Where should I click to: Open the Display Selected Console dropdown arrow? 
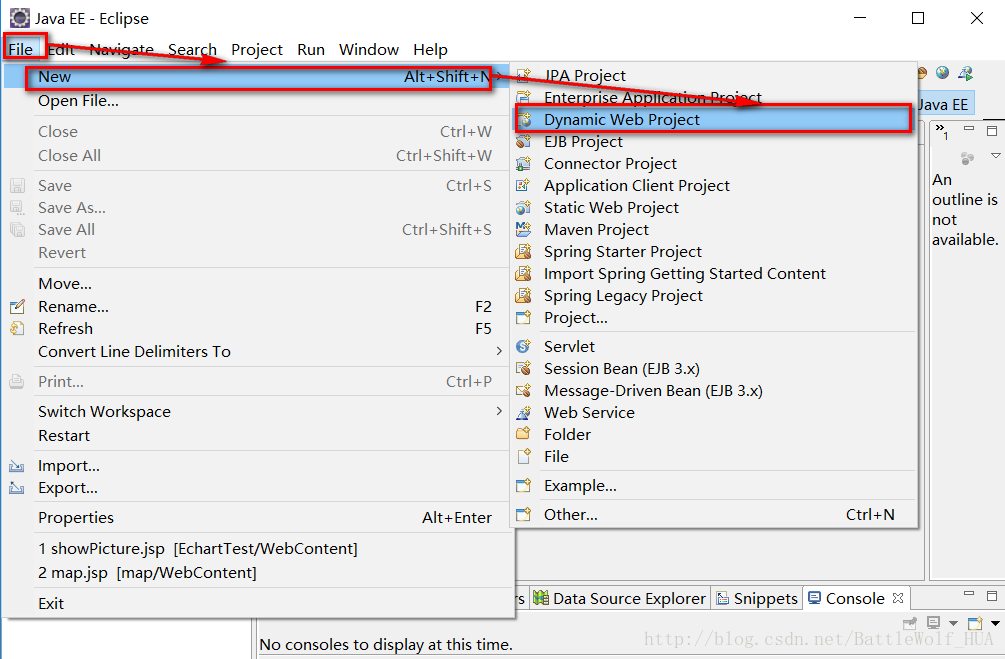point(953,623)
